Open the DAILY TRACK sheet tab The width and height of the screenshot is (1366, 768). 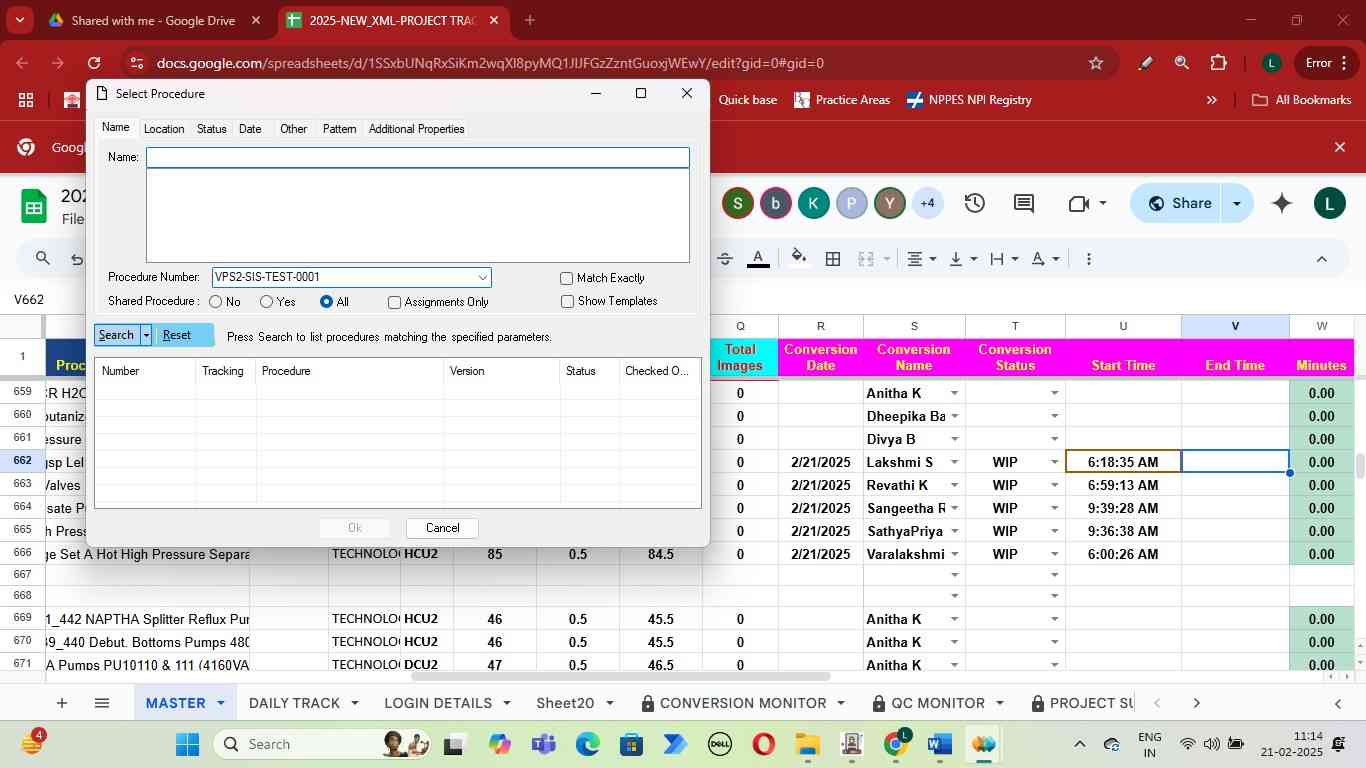294,703
